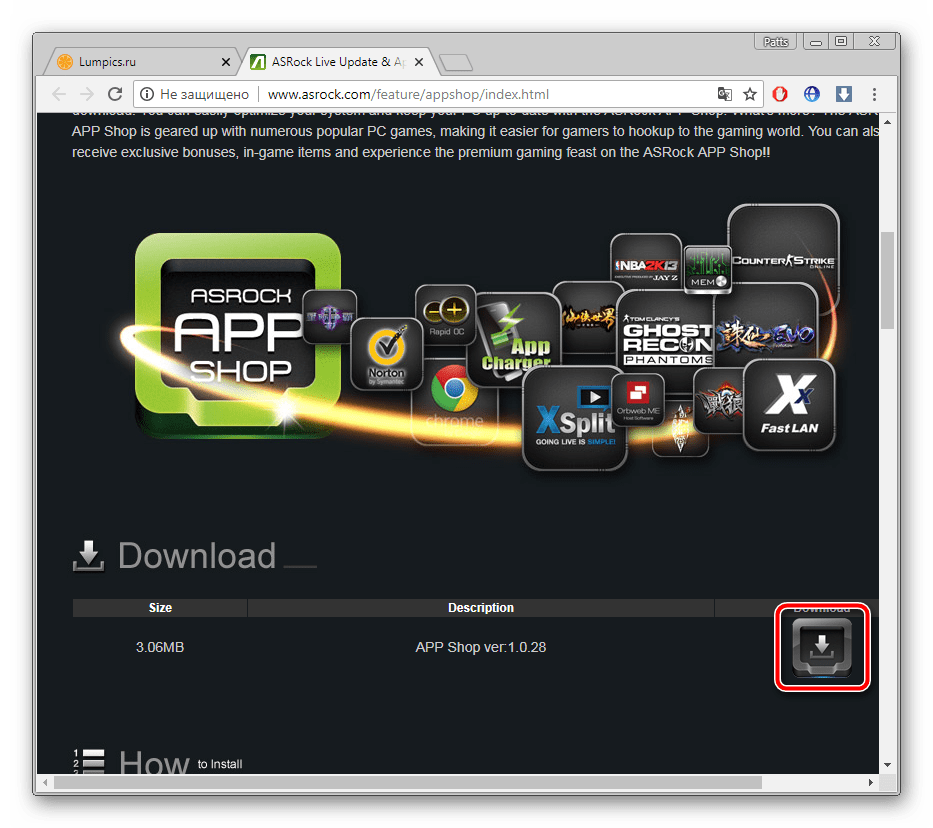Reload the page with refresh button
Screen dimensions: 933x828
pyautogui.click(x=115, y=94)
